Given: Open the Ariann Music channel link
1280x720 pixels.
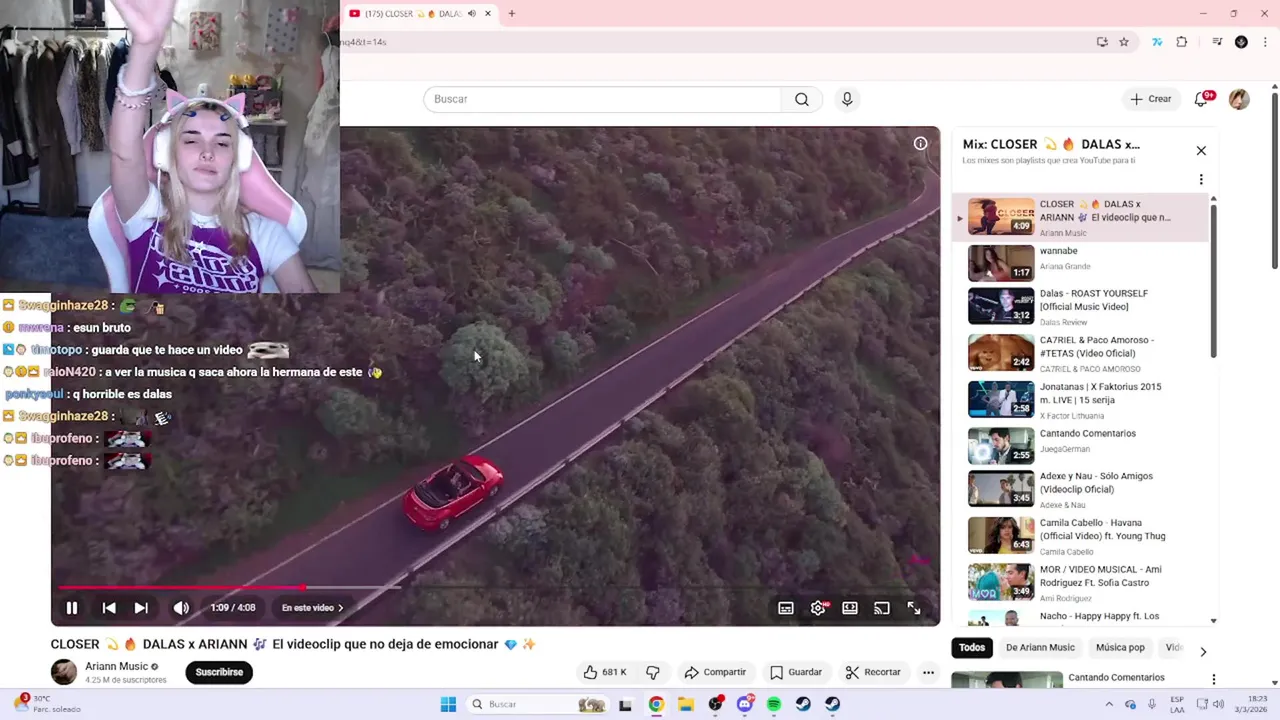Looking at the screenshot, I should pyautogui.click(x=116, y=666).
